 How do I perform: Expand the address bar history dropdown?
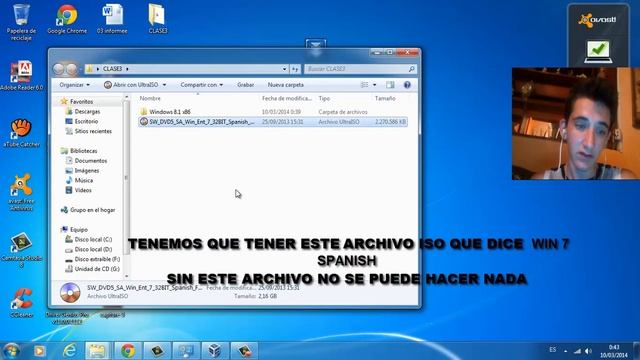coord(284,69)
